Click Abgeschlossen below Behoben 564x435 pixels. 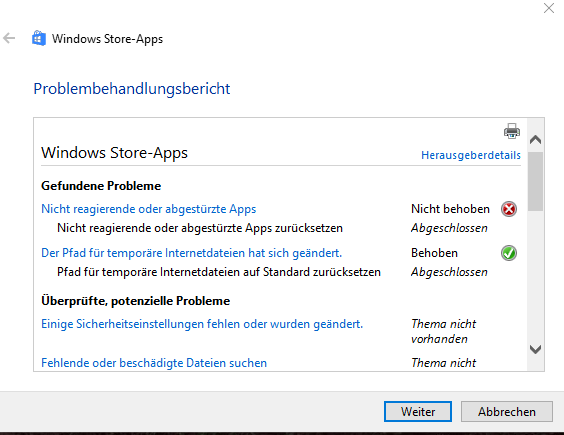click(449, 272)
